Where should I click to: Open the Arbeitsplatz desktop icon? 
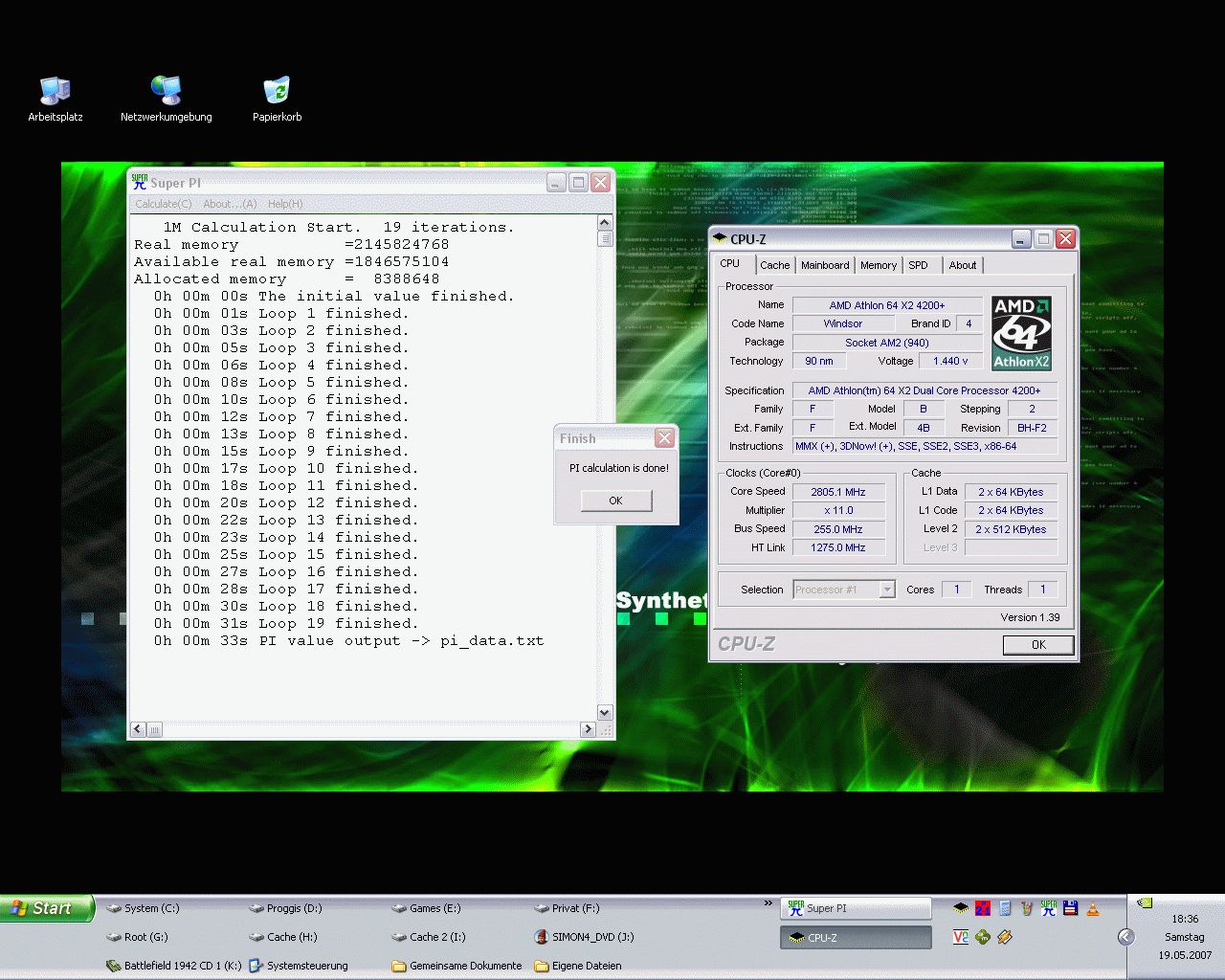[55, 100]
